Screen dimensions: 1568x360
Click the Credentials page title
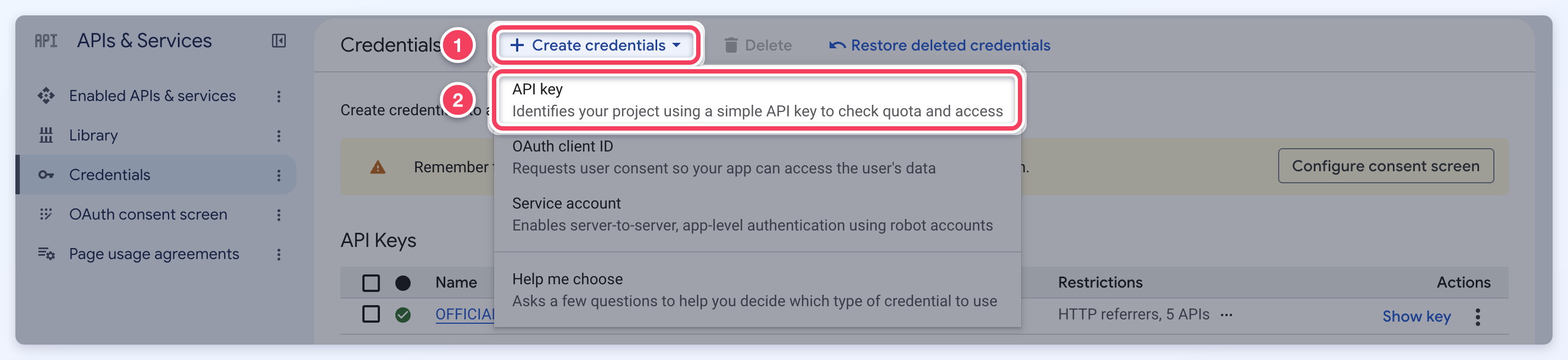390,45
